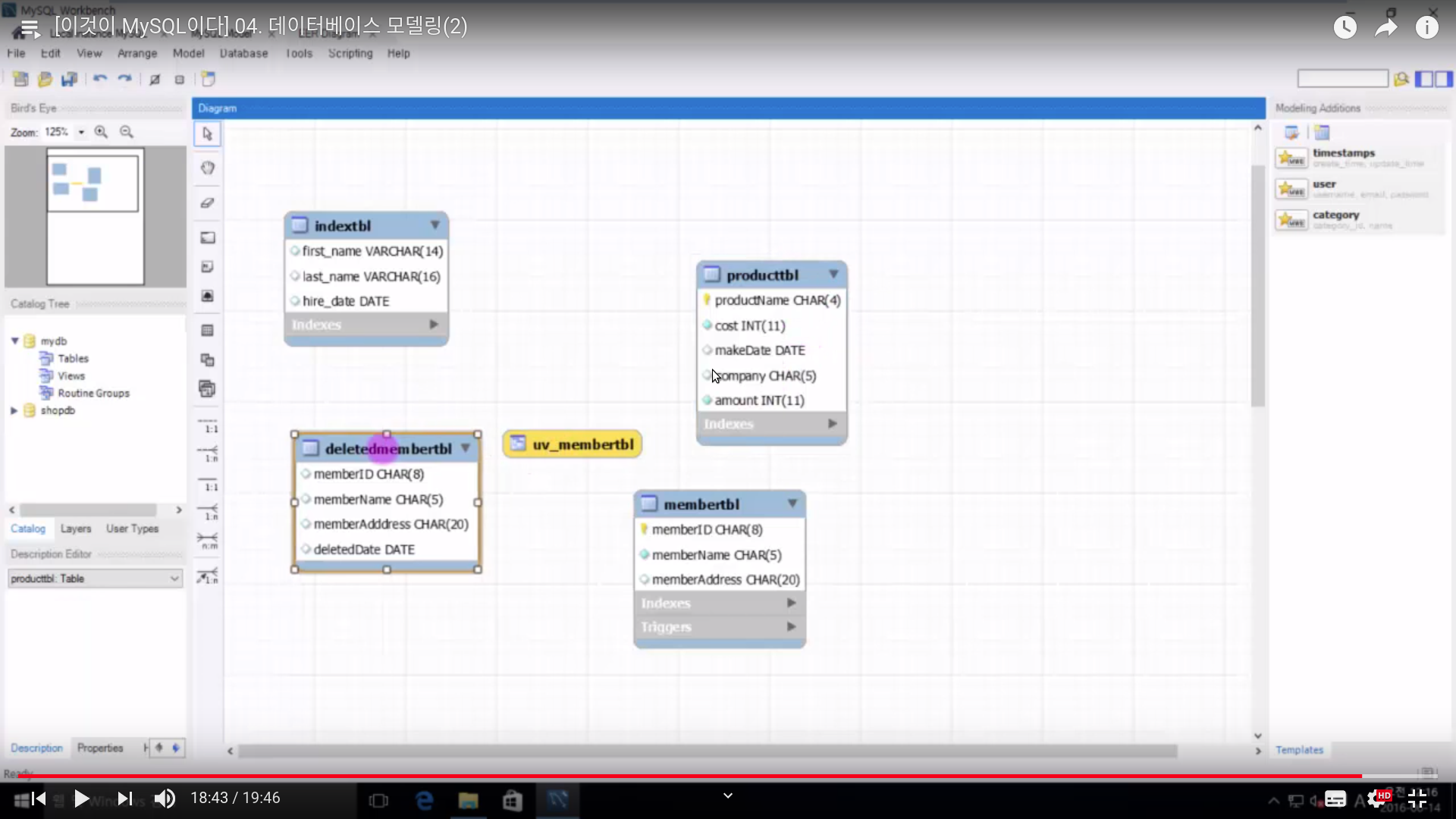Screen dimensions: 1456x819
Task: Click the zoom out magnifier icon
Action: click(x=127, y=132)
